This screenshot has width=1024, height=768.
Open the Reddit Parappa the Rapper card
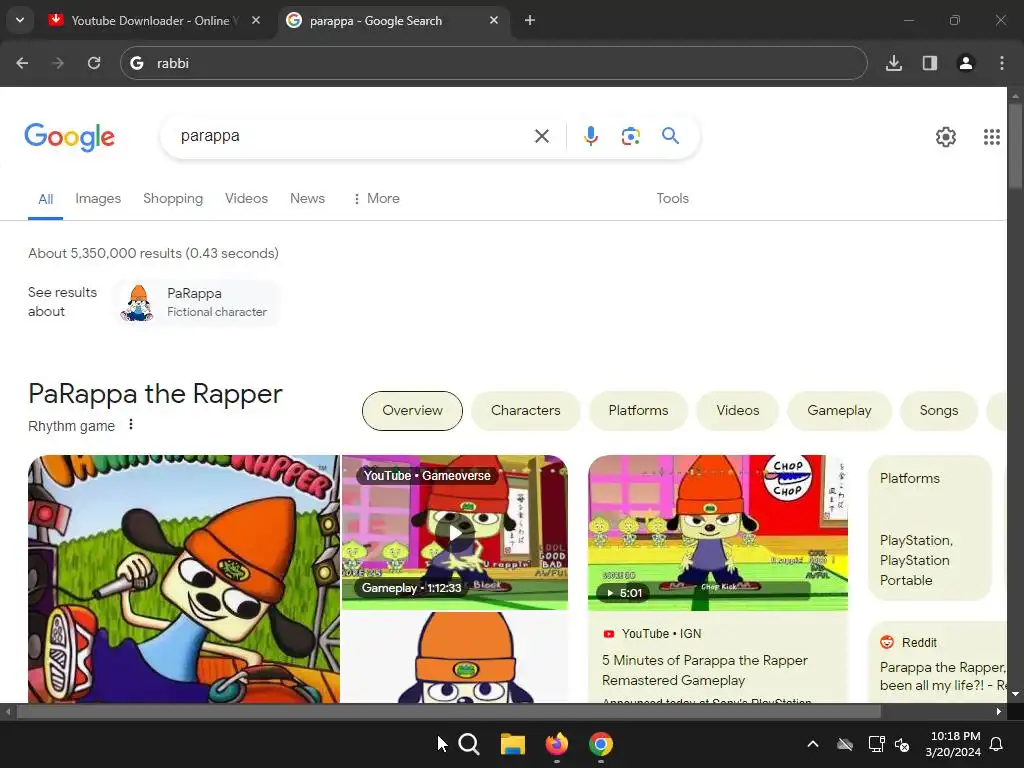coord(938,662)
